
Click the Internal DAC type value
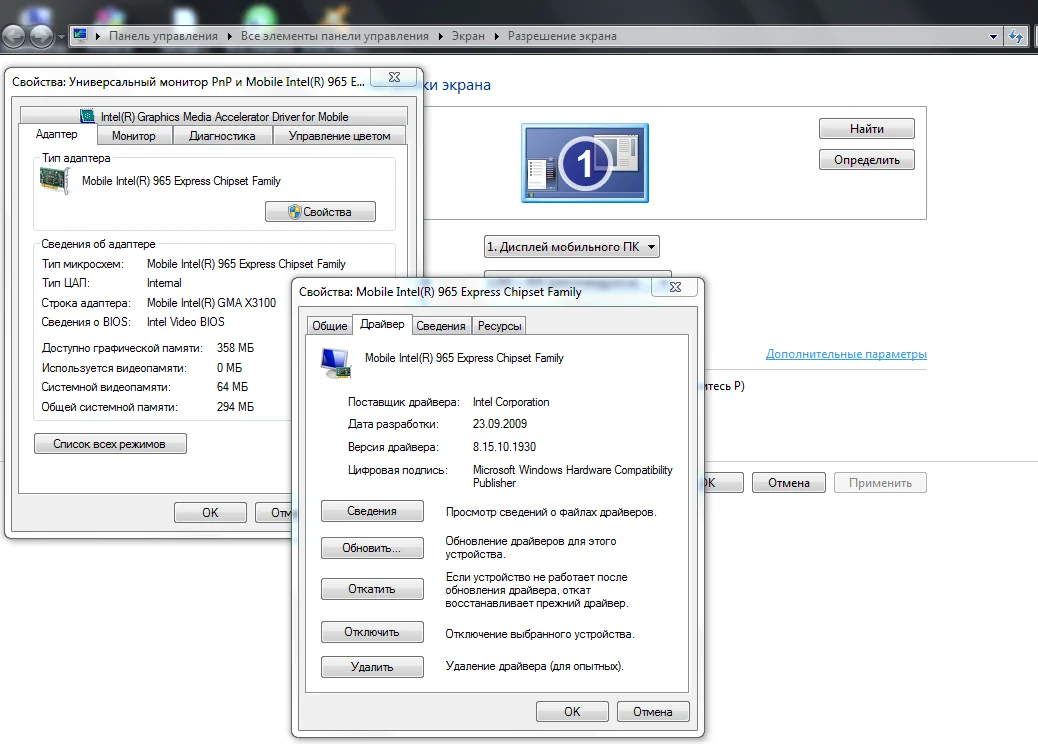tap(164, 283)
